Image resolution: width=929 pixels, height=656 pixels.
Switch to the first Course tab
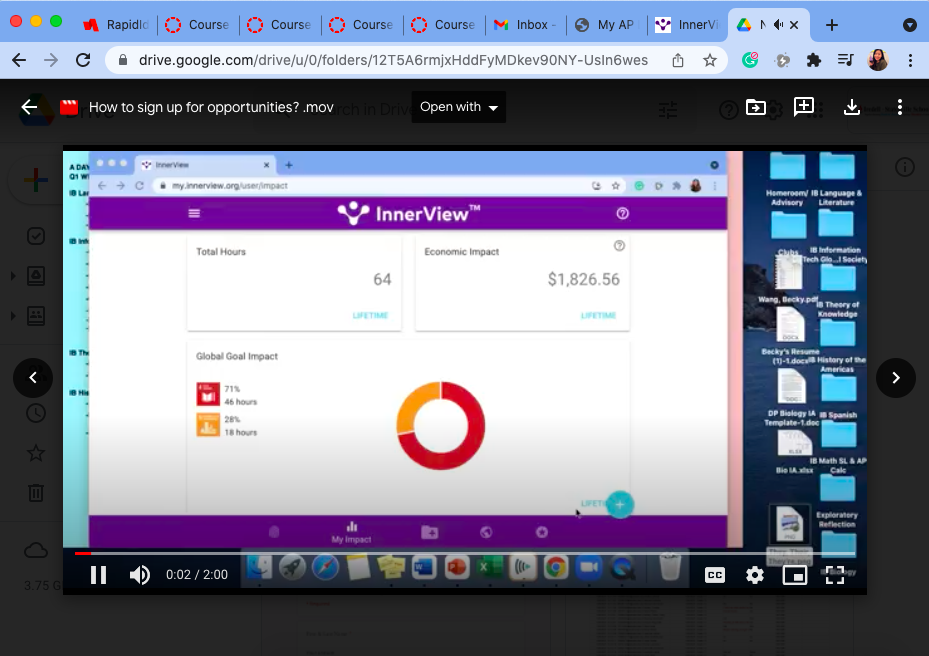[x=197, y=25]
